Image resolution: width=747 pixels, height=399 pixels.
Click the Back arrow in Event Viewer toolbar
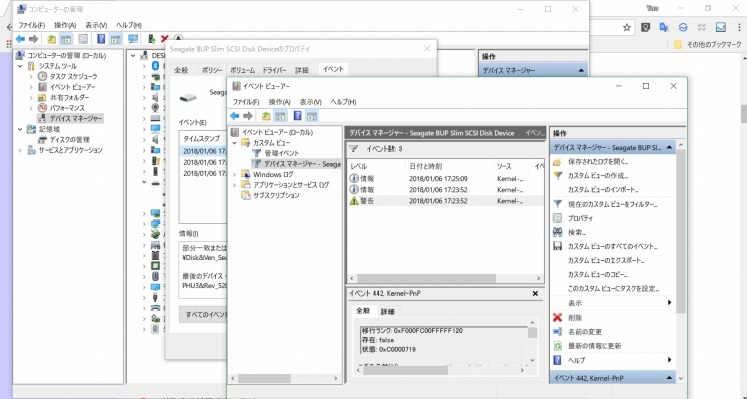click(234, 116)
